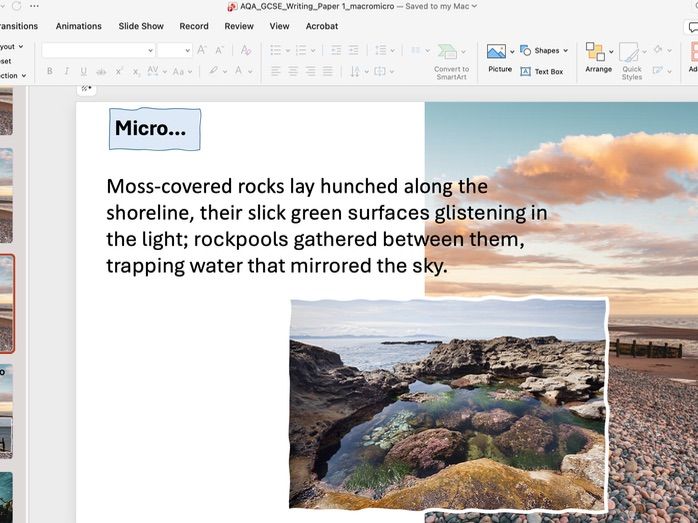Open the Acrobat tab
This screenshot has width=698, height=523.
pos(322,26)
